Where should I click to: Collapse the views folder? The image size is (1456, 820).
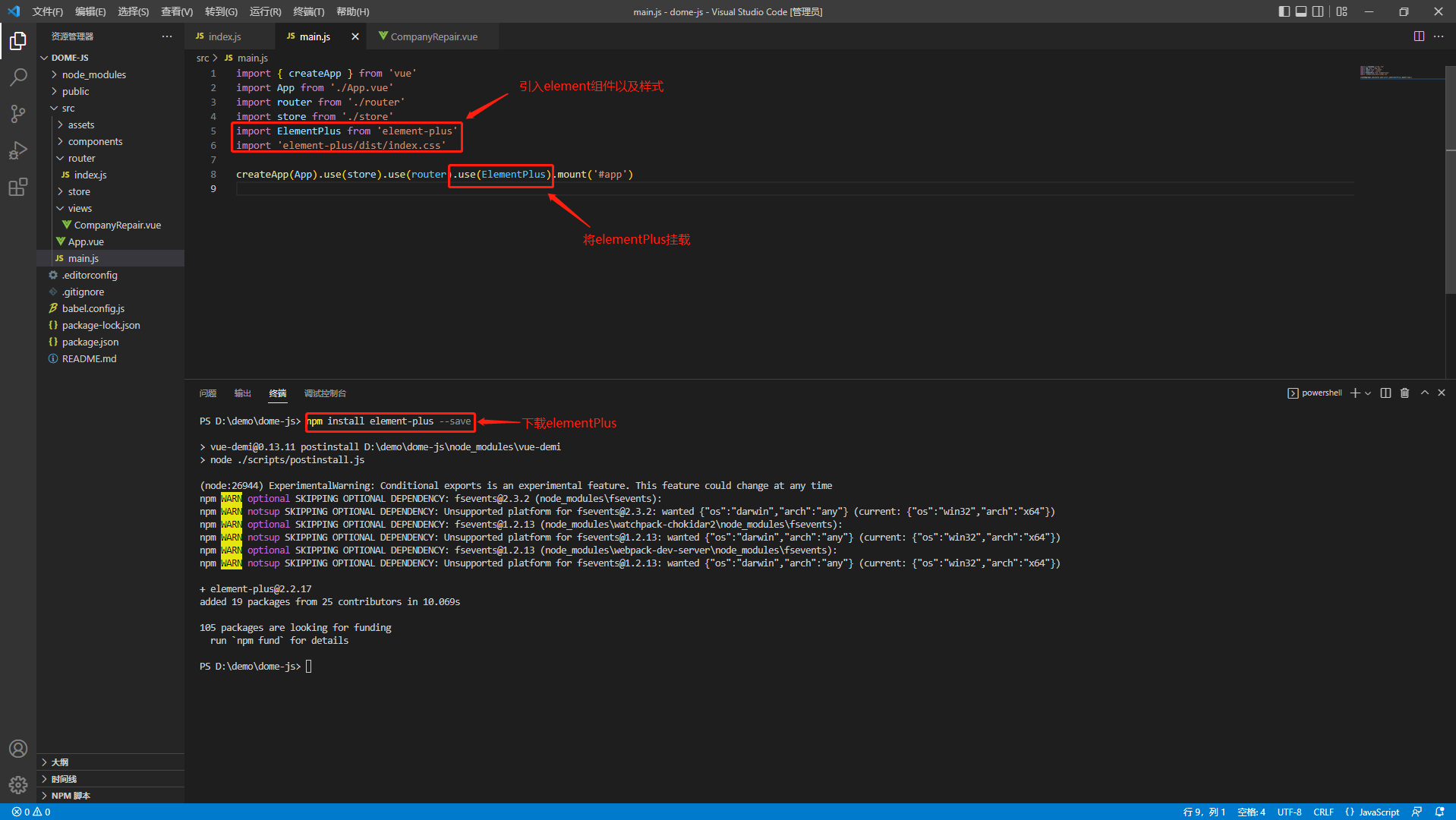(x=80, y=208)
